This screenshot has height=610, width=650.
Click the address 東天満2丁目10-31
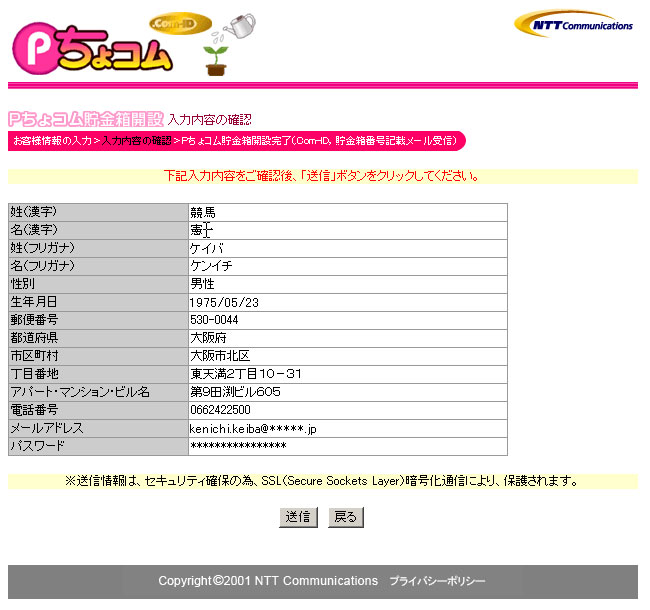pyautogui.click(x=246, y=374)
